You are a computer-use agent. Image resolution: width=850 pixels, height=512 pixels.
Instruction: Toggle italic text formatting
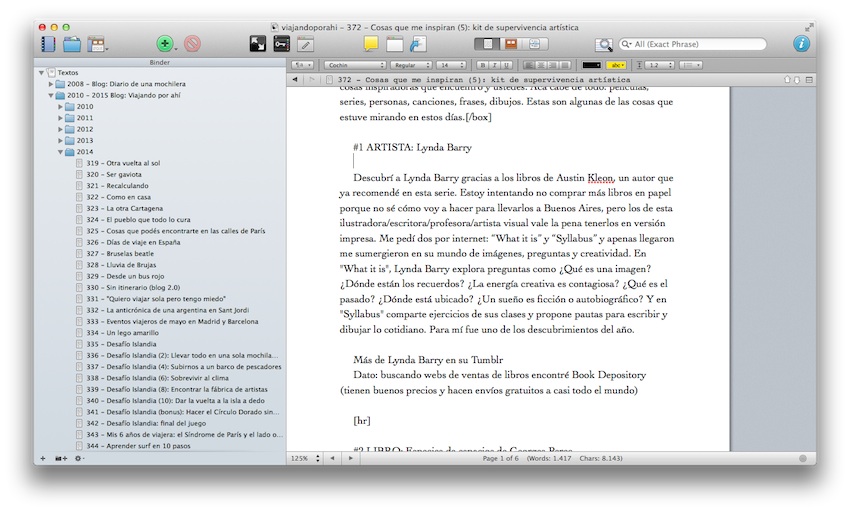point(493,65)
